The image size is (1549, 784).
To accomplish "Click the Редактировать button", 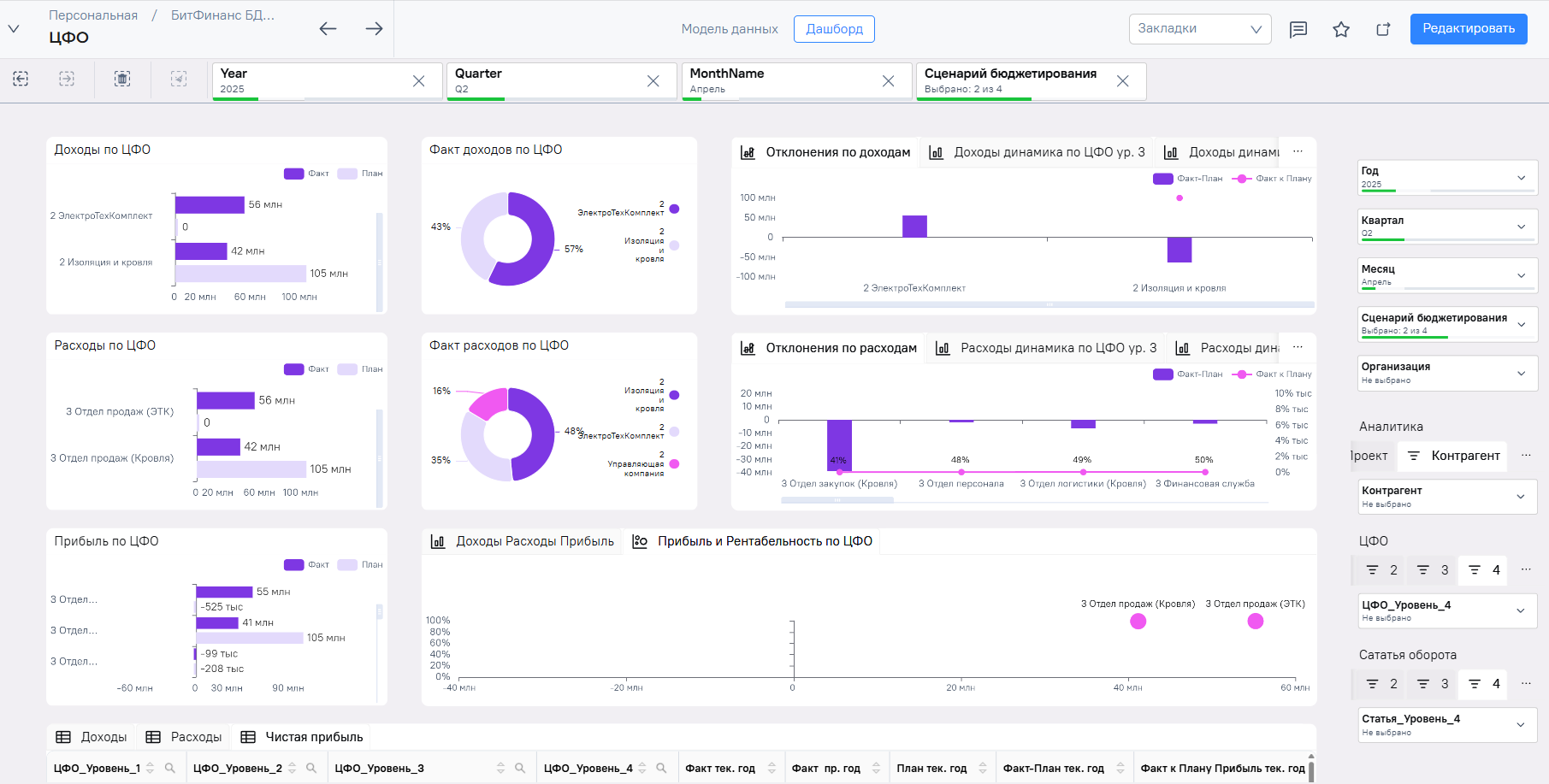I will click(1469, 28).
